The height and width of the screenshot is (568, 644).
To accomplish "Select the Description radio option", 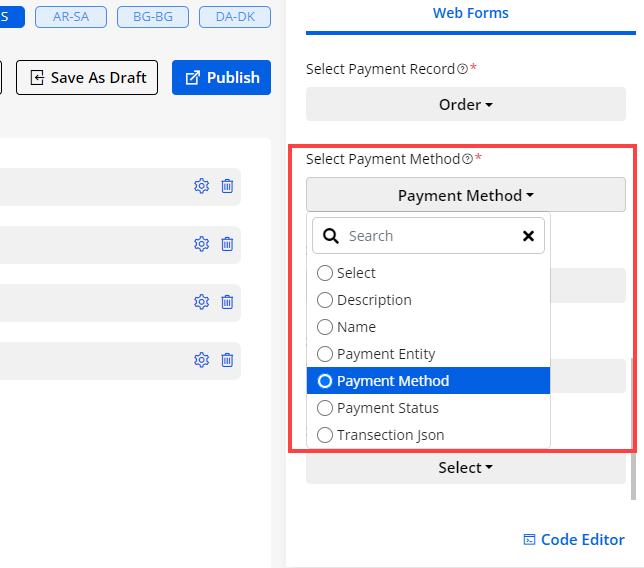I will [x=325, y=300].
